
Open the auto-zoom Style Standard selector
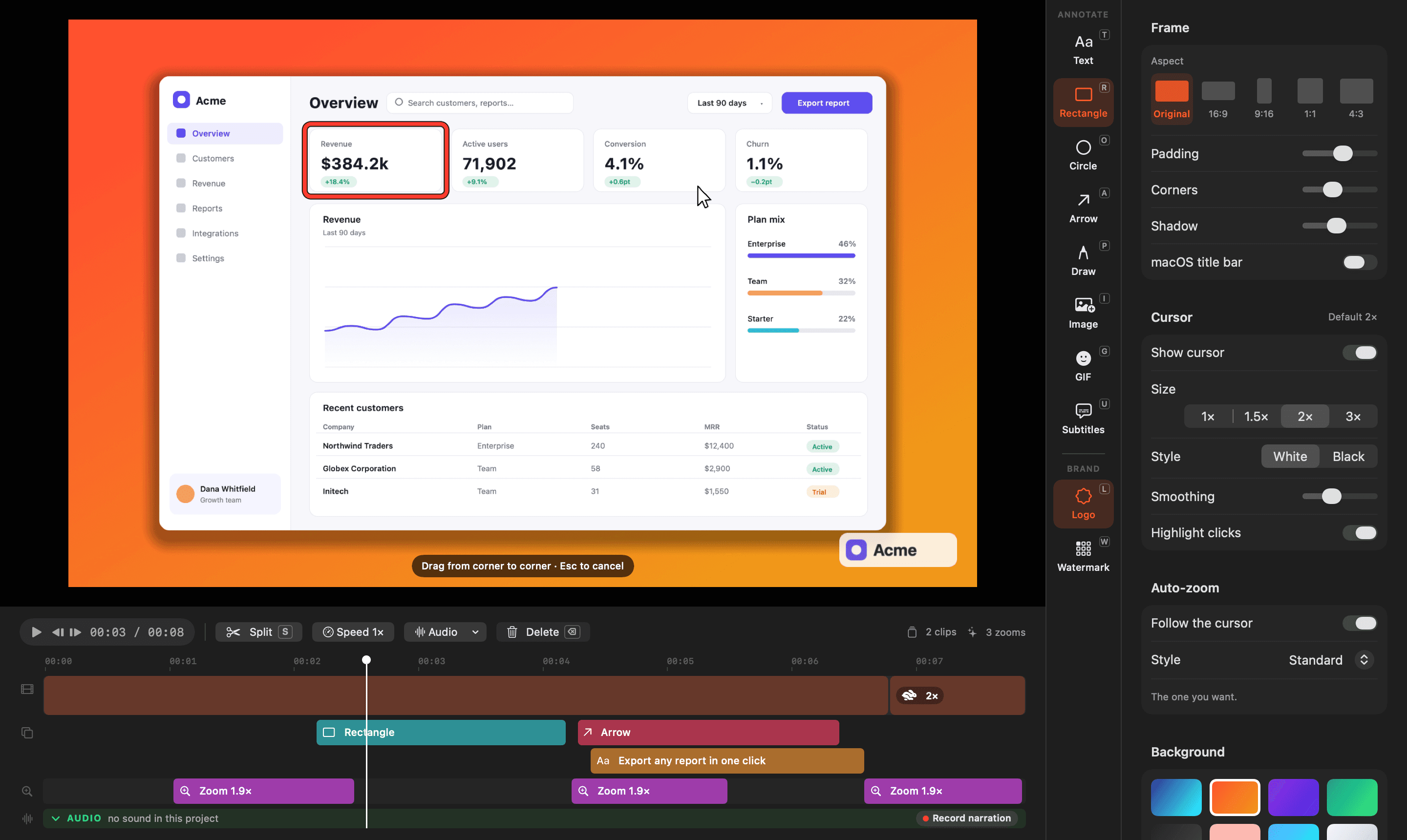coord(1331,660)
